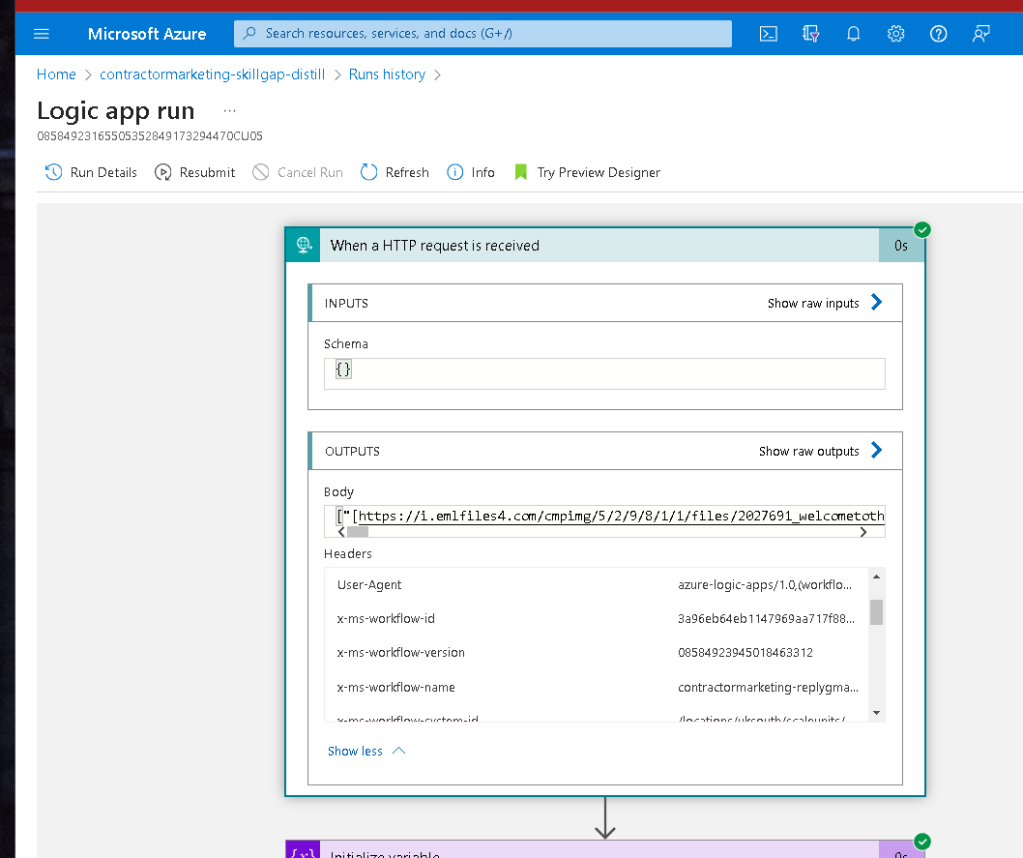
Task: Open portal settings gear
Action: pos(895,34)
